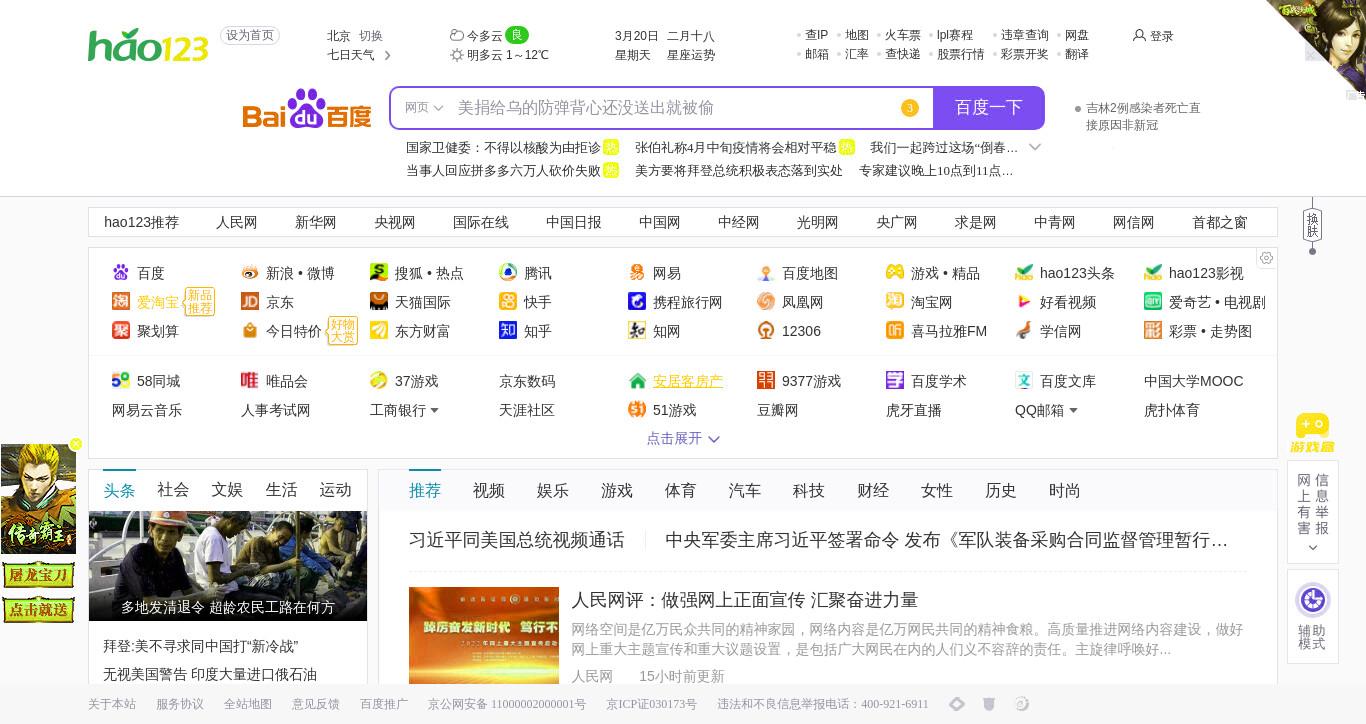Switch to the 视频 tab
1366x724 pixels.
tap(489, 490)
